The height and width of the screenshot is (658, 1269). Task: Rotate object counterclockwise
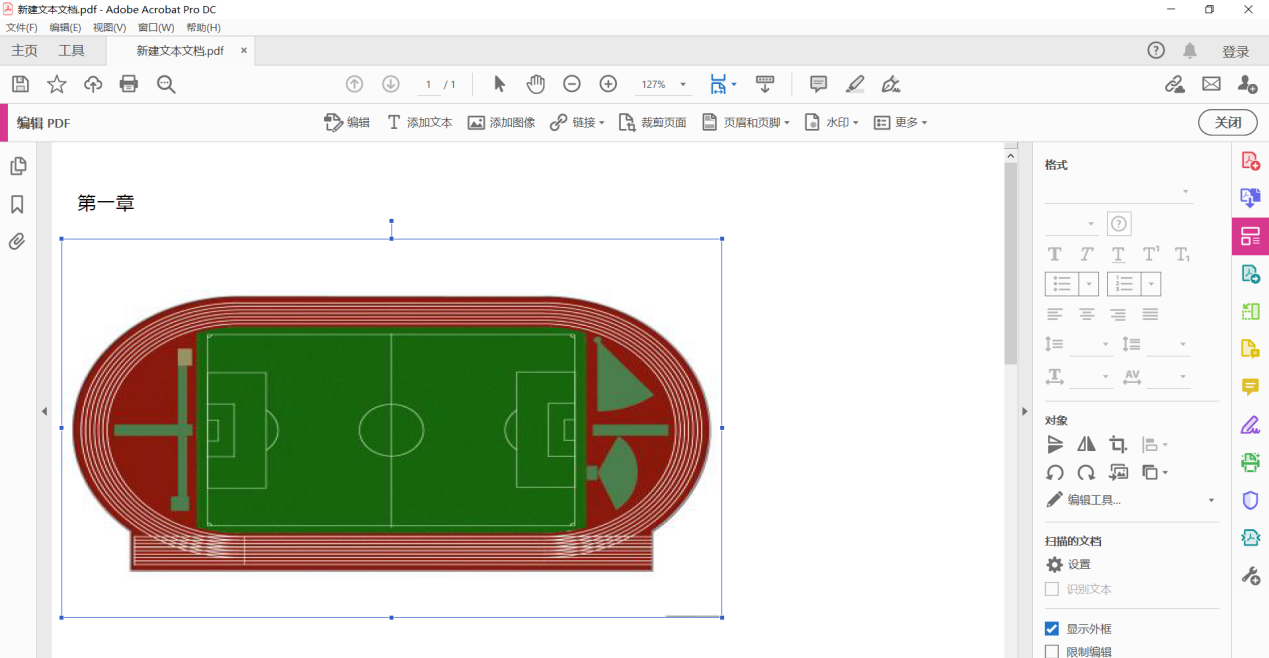pos(1054,472)
